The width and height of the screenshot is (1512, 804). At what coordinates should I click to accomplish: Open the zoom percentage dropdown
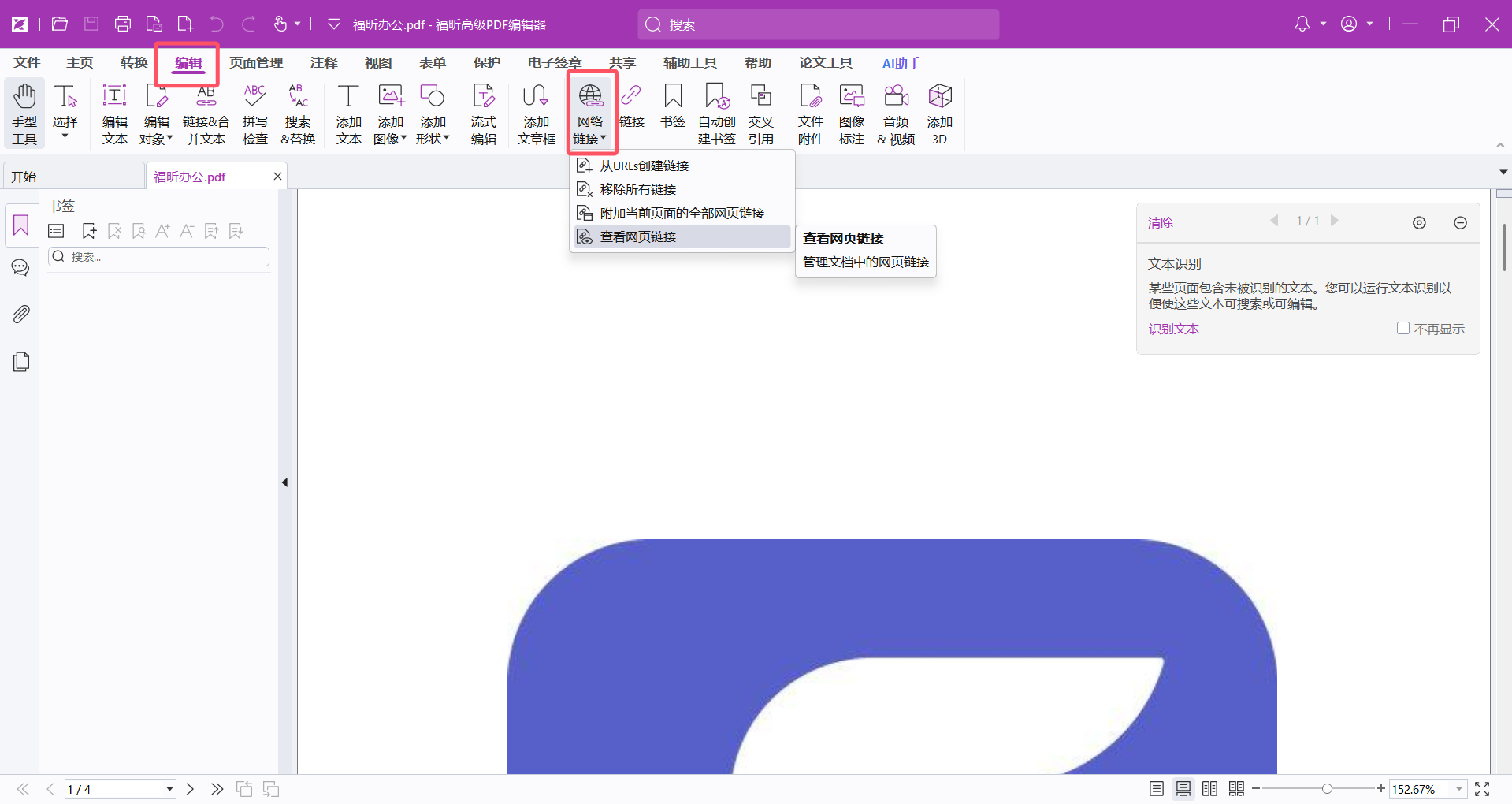click(x=1459, y=789)
